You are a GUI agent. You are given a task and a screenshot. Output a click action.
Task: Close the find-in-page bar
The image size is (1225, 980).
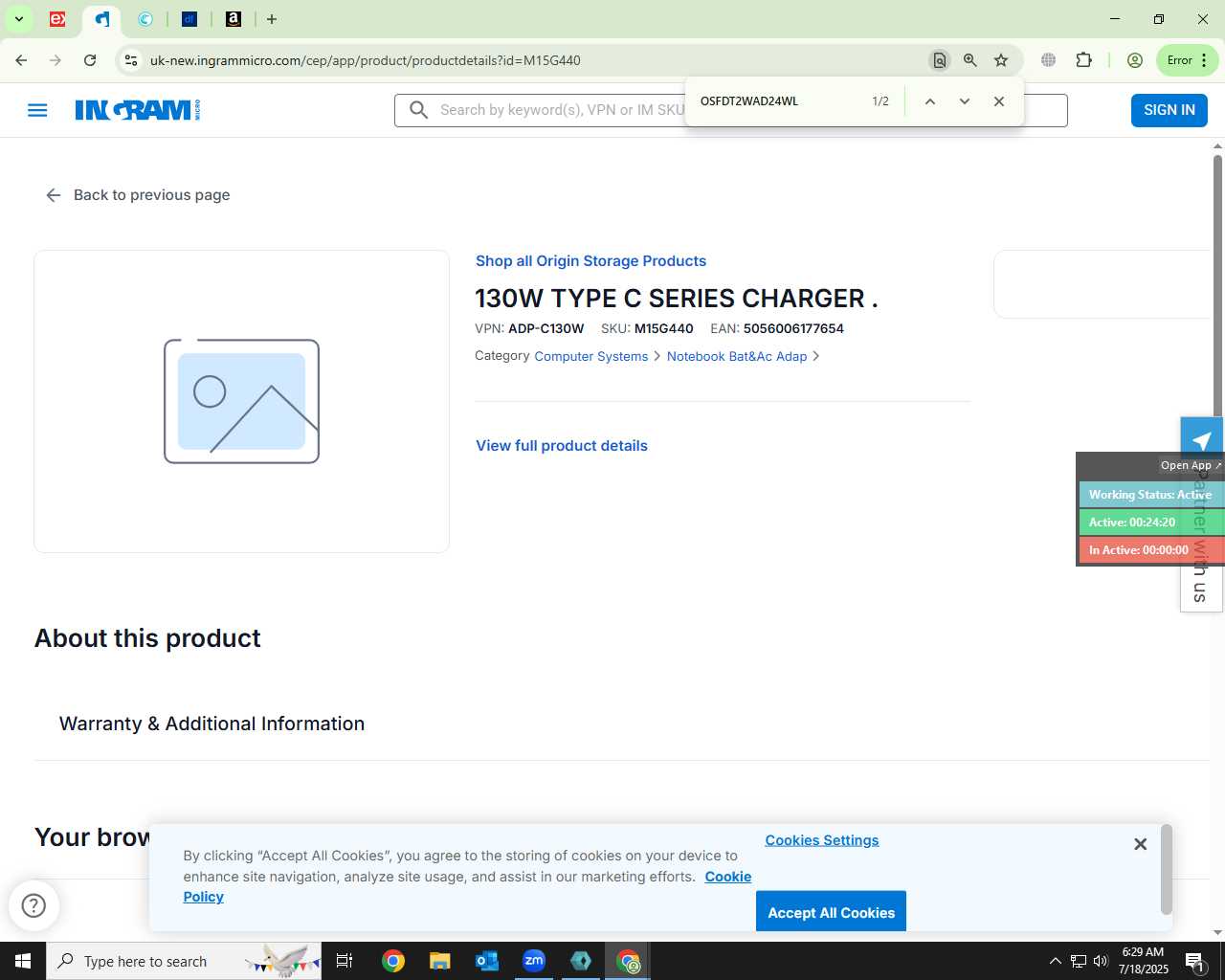(x=998, y=101)
